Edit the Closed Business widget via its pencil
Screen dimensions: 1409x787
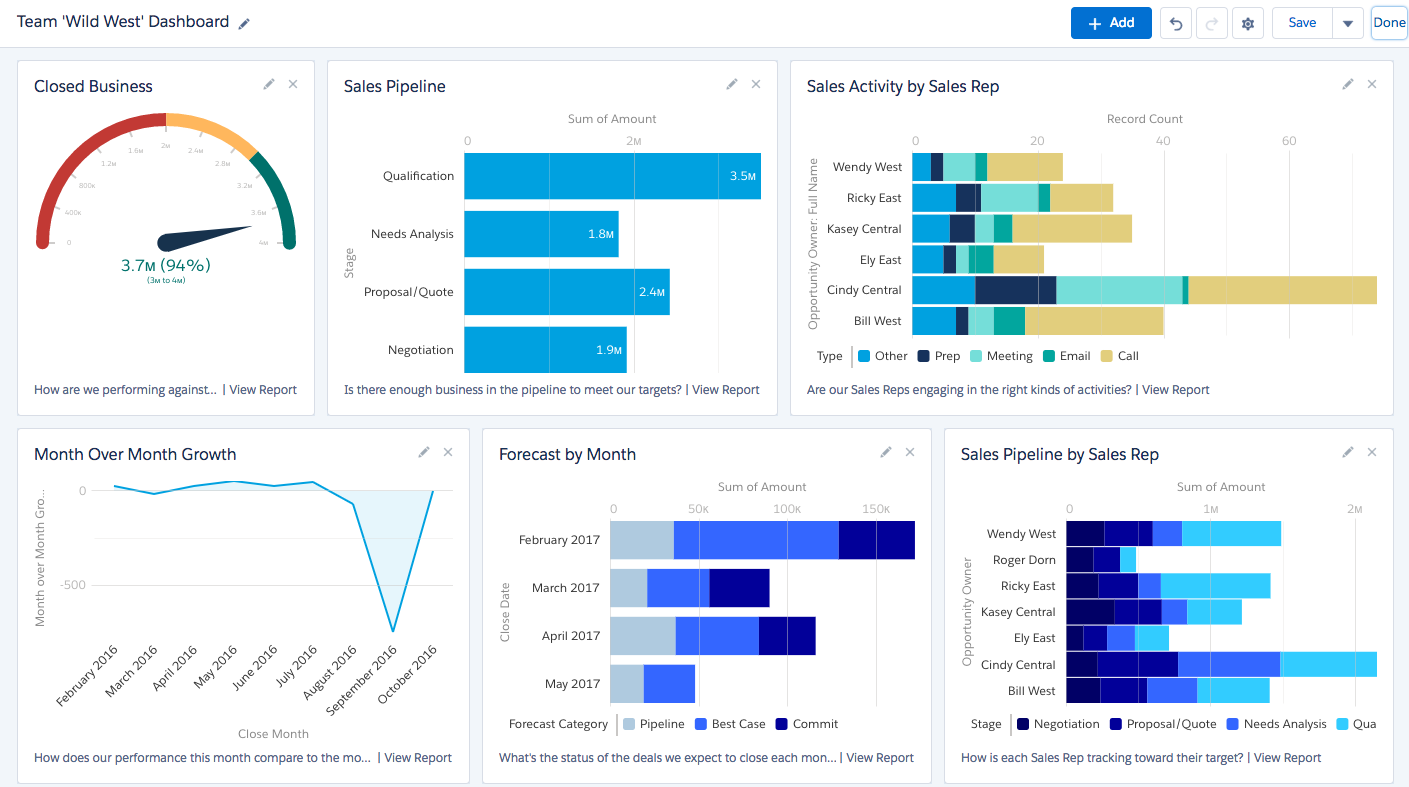click(269, 85)
